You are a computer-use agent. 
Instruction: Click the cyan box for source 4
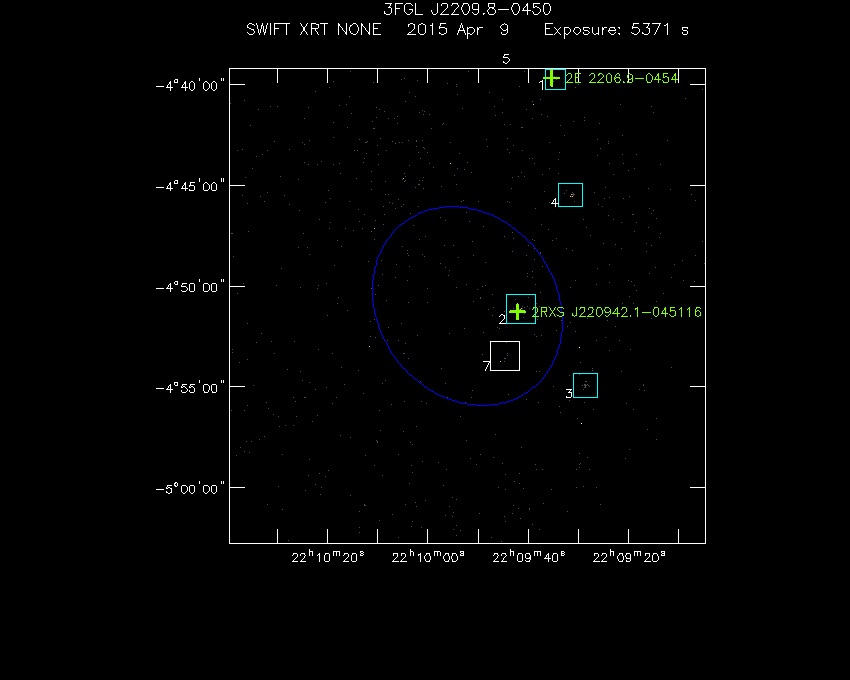point(570,195)
